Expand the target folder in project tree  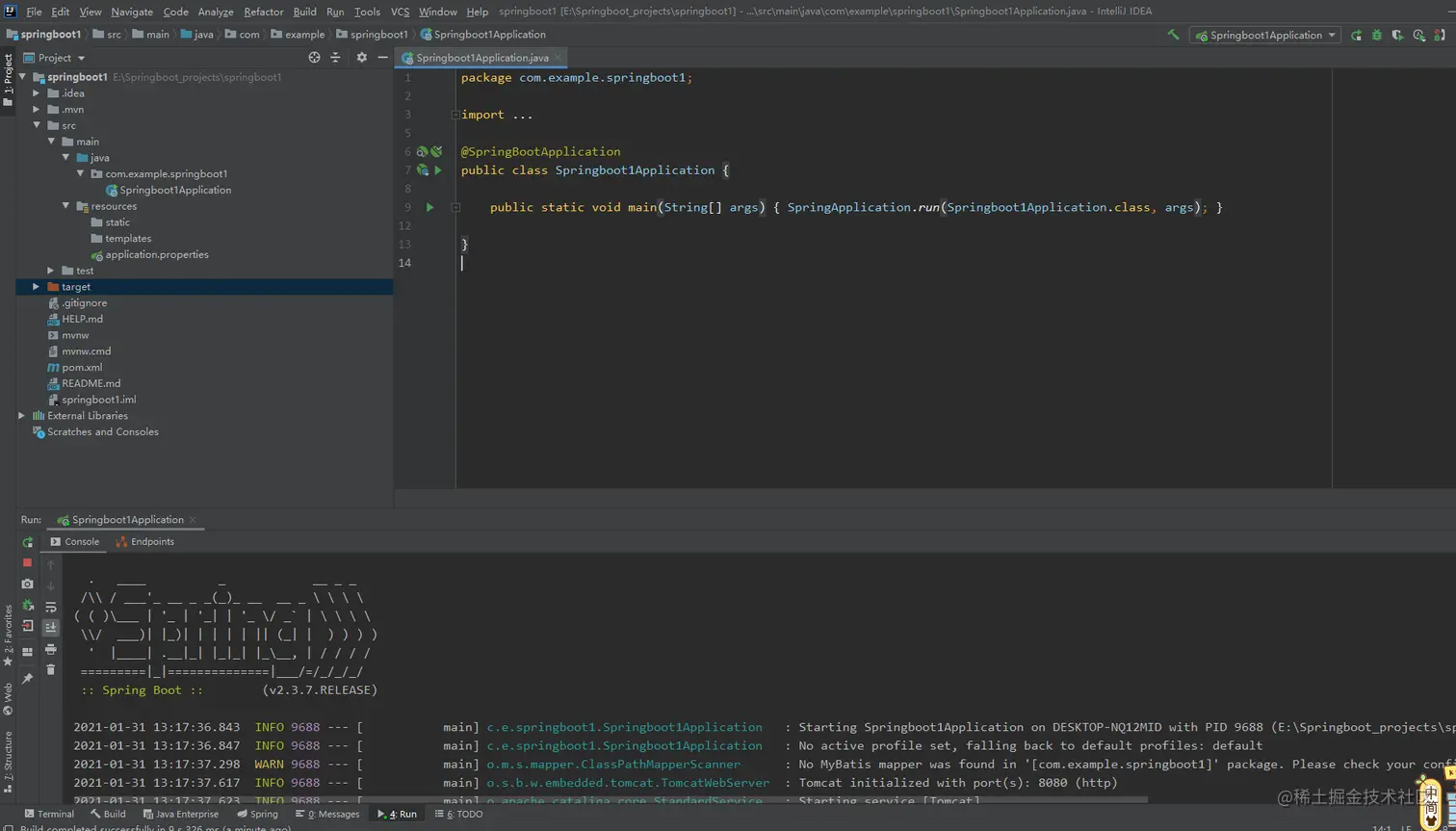pos(37,287)
